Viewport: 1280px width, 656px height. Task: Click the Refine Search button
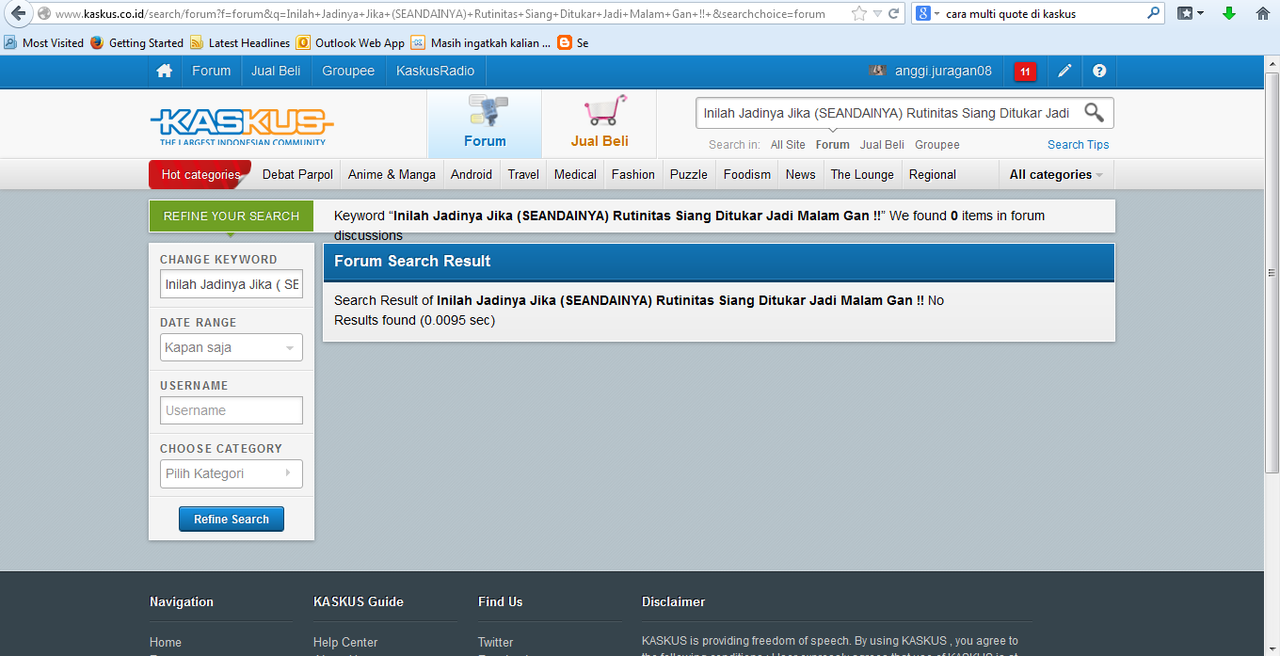[231, 519]
